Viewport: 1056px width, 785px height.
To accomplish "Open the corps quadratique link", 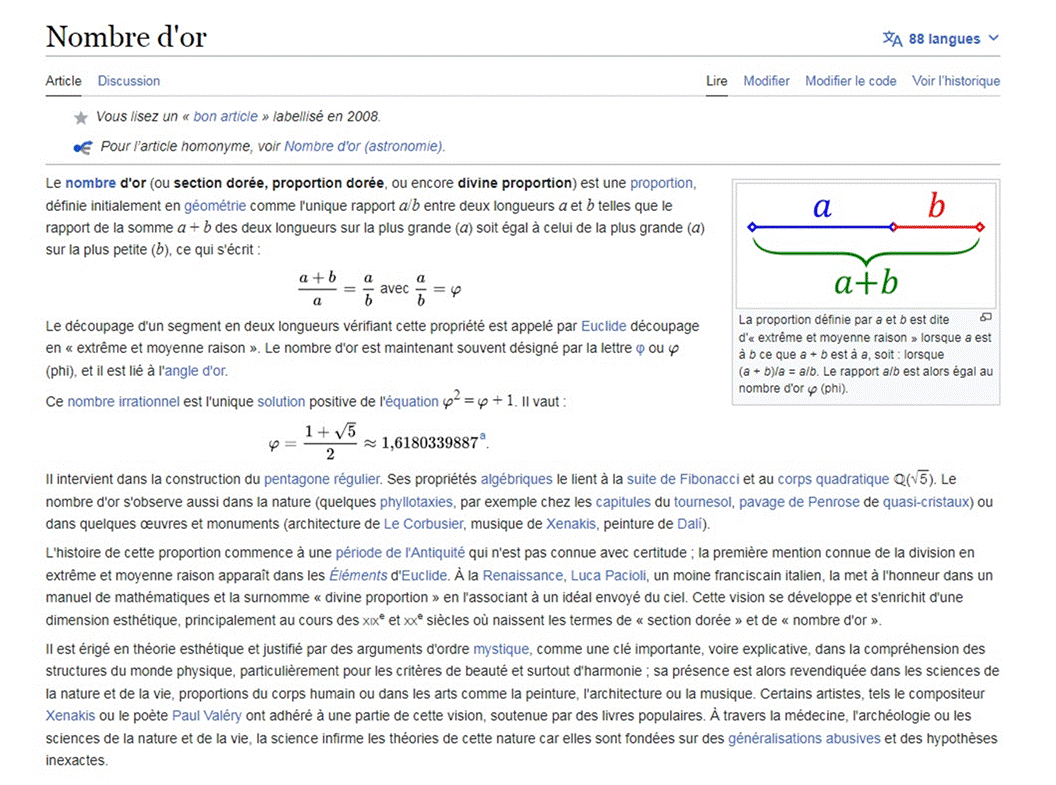I will 833,479.
